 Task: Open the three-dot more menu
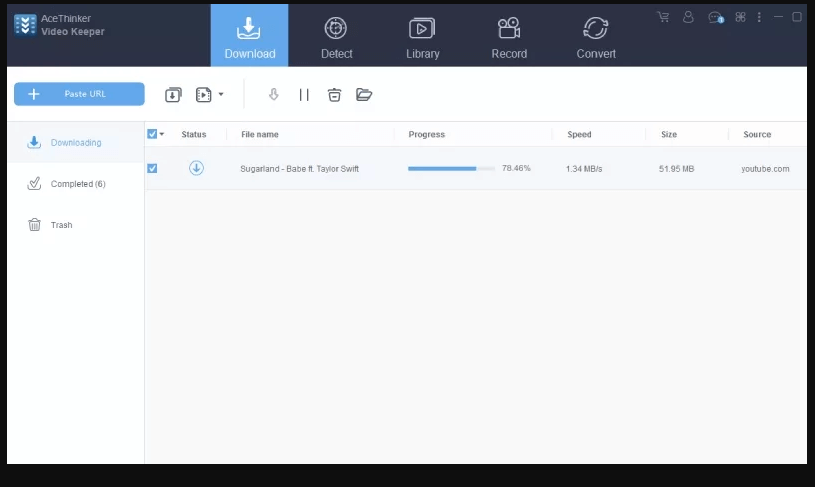759,17
